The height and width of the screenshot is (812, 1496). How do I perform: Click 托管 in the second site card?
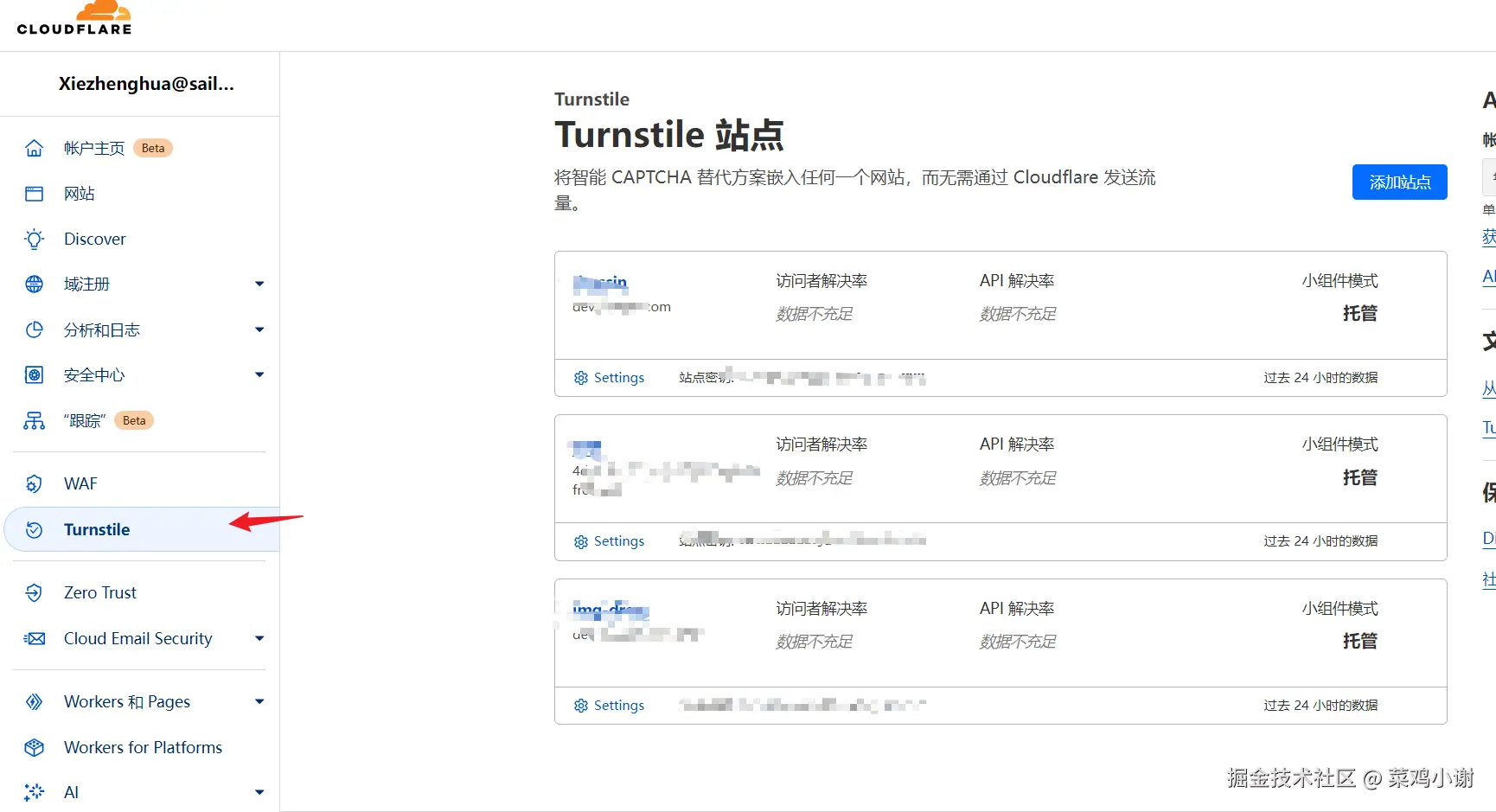click(x=1359, y=477)
